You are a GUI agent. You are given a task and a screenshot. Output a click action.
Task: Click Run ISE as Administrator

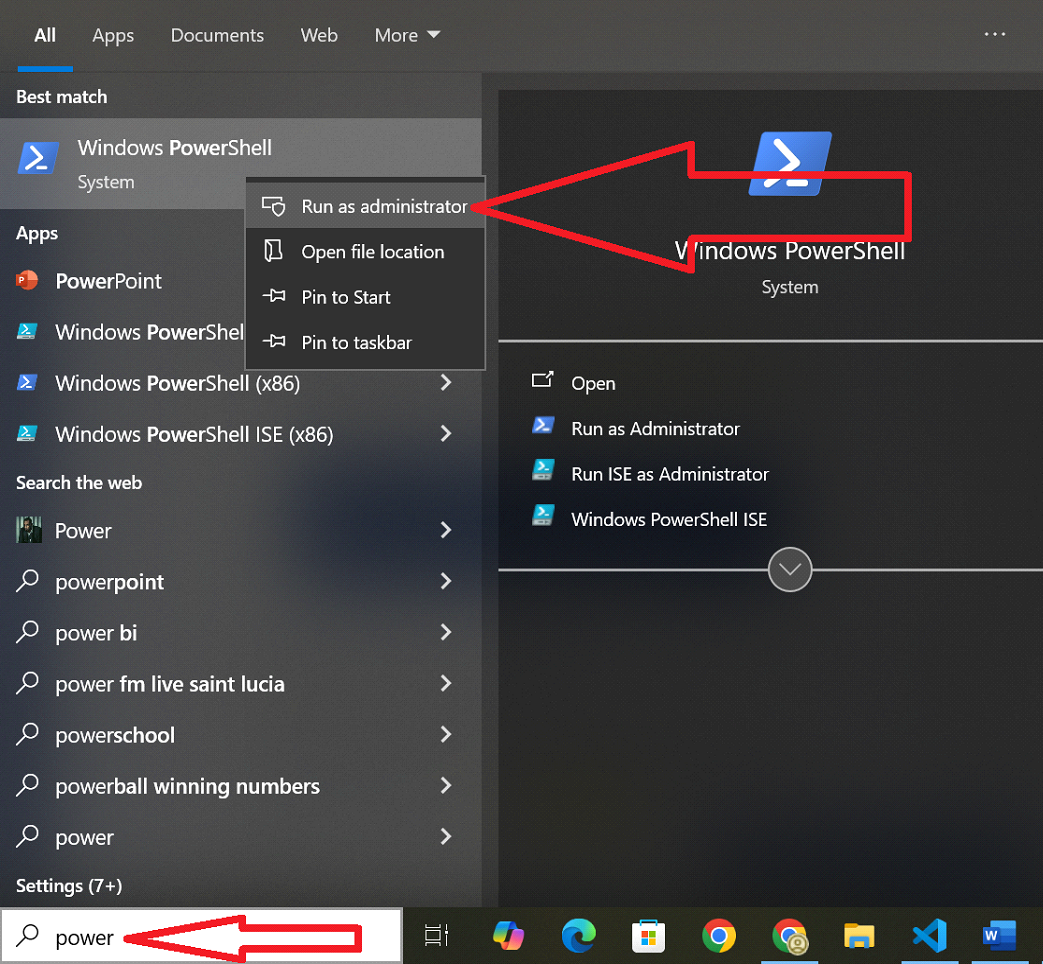pos(670,474)
